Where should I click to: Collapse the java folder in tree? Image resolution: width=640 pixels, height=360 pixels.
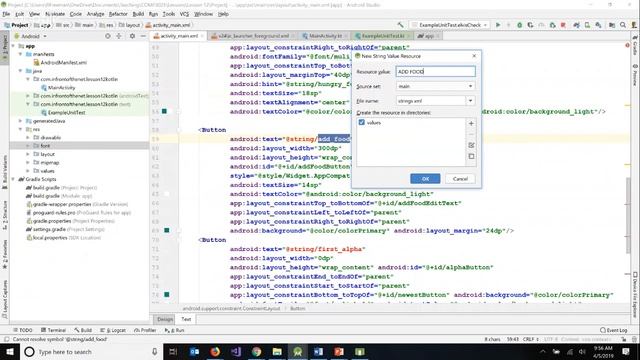pos(20,71)
